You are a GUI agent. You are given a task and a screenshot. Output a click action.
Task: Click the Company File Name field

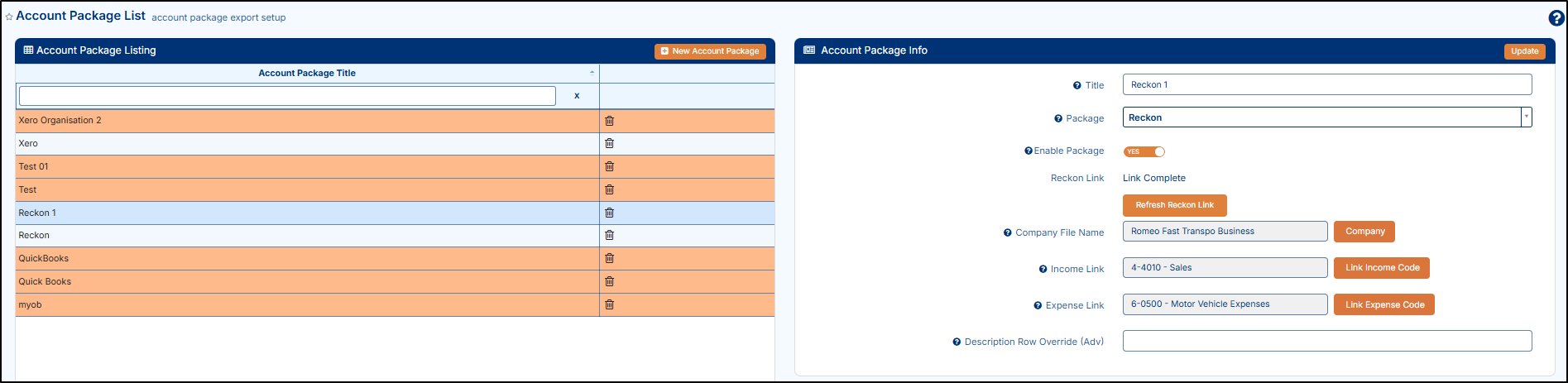(1225, 232)
